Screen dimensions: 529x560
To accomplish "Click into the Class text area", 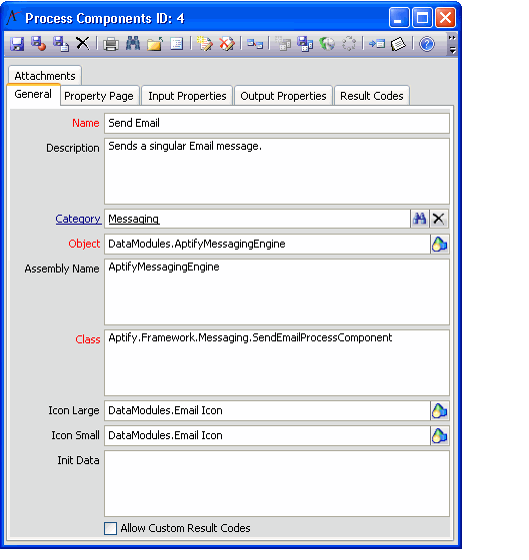I will pos(277,362).
